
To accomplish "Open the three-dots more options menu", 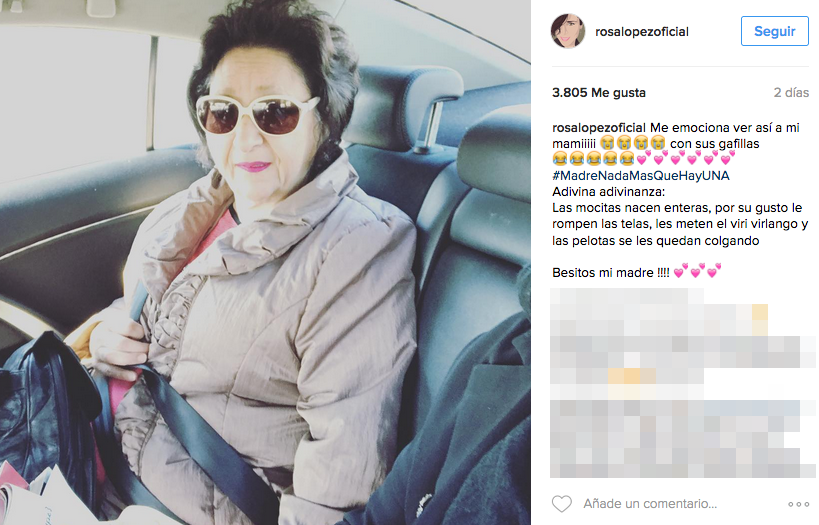I will pyautogui.click(x=798, y=504).
